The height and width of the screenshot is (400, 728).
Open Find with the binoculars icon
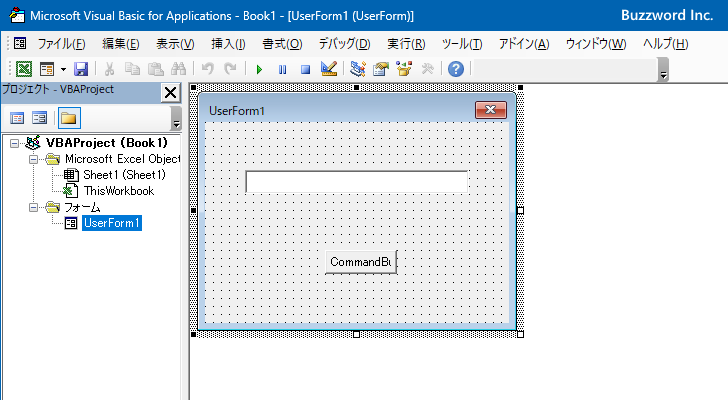pos(178,69)
